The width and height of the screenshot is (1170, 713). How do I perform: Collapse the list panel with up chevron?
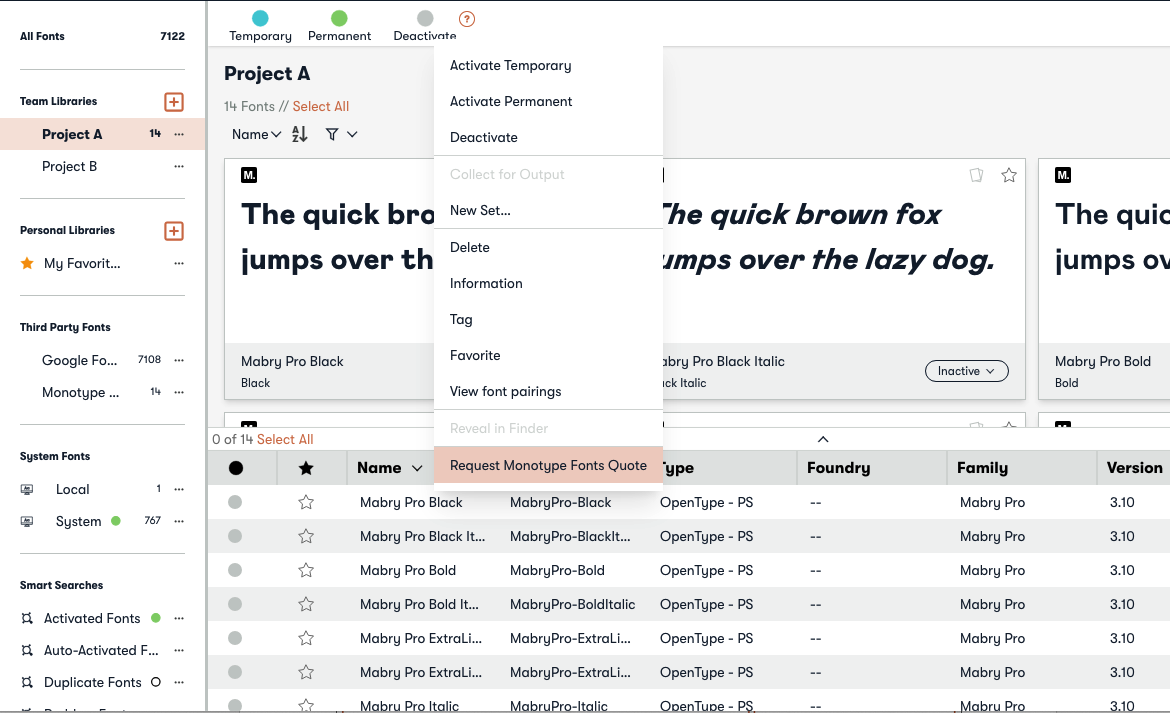tap(823, 439)
